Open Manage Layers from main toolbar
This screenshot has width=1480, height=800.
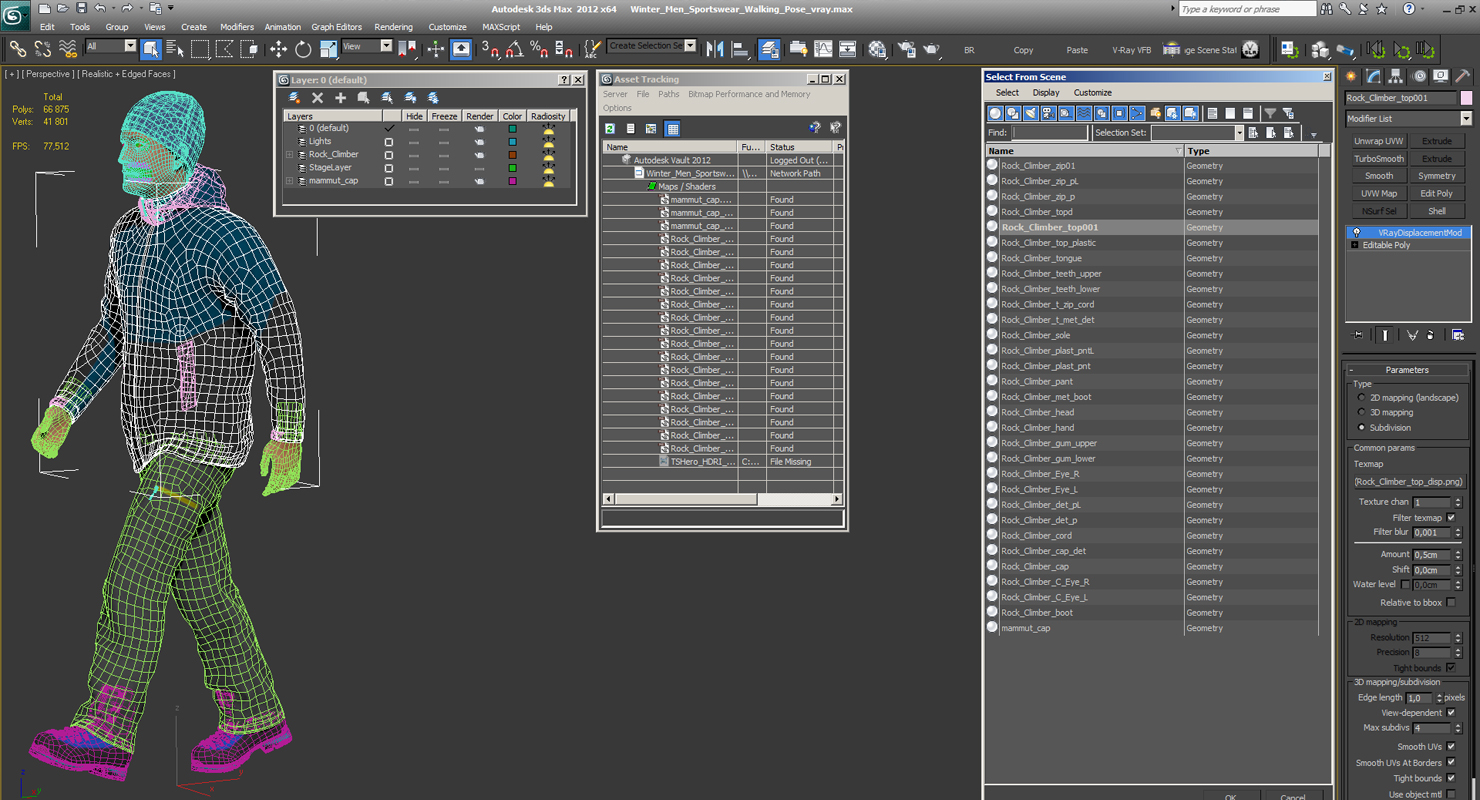tap(769, 48)
